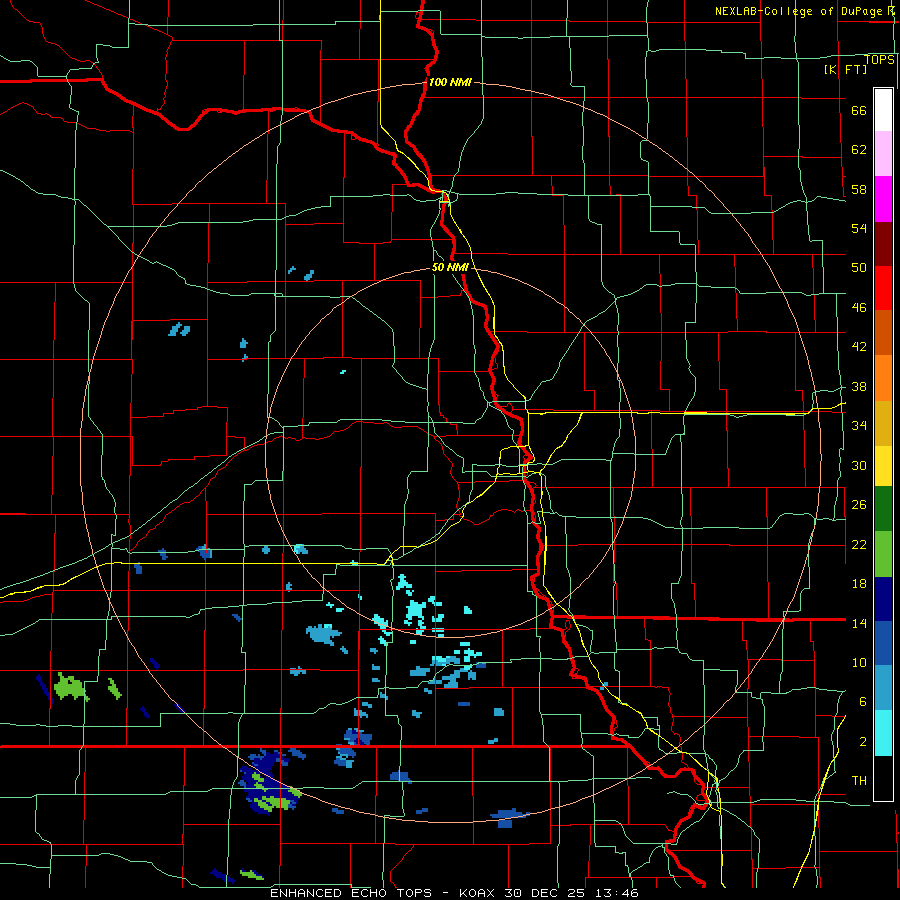Click the medium blue legend swatch
The width and height of the screenshot is (900, 900).
(883, 644)
